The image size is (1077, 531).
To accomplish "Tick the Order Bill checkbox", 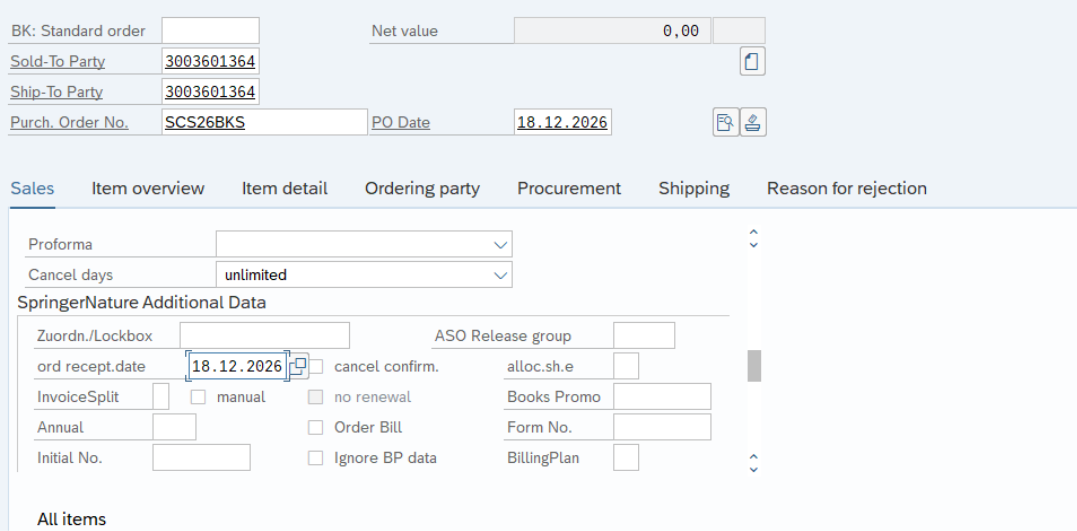I will 315,427.
